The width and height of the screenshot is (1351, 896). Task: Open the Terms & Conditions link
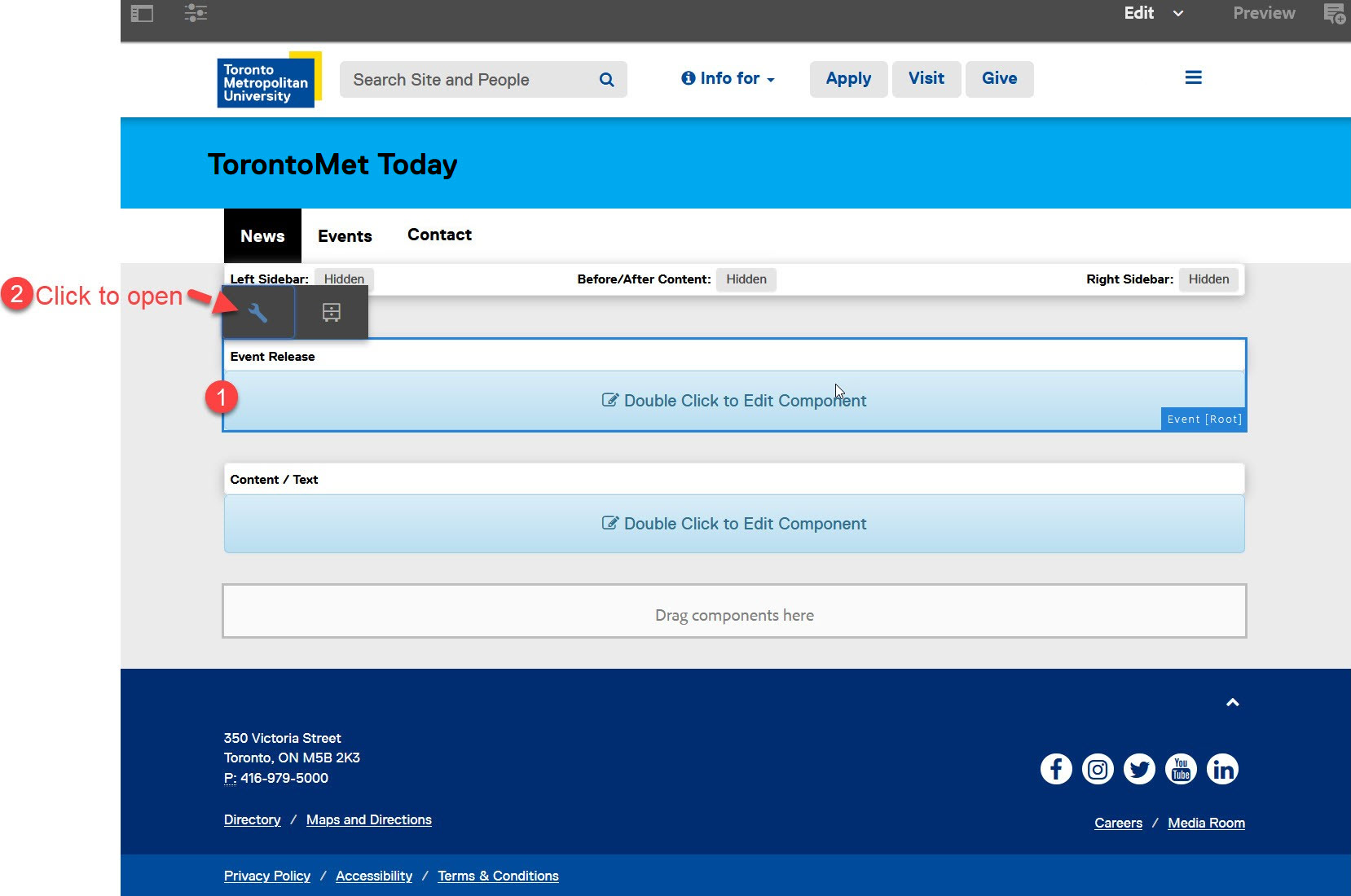[498, 876]
